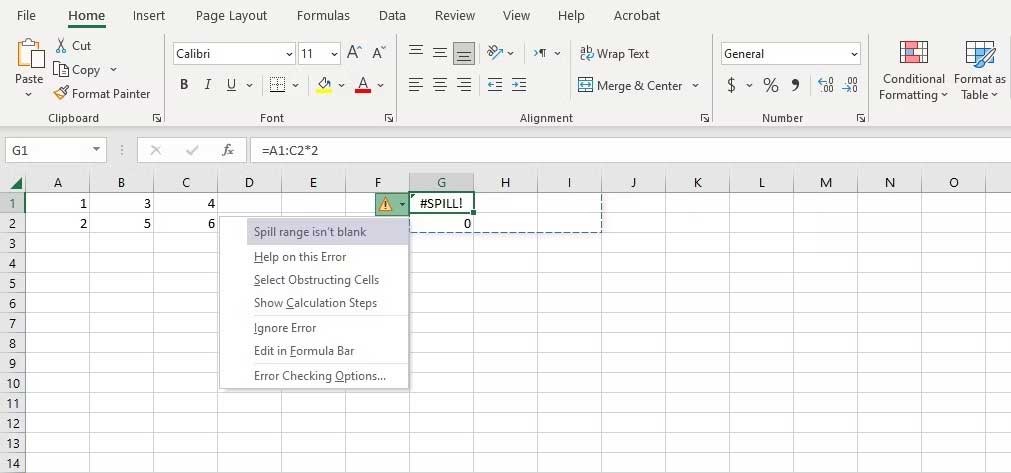Open Alignment settings dialog launcher
The image size is (1011, 473).
pyautogui.click(x=705, y=119)
